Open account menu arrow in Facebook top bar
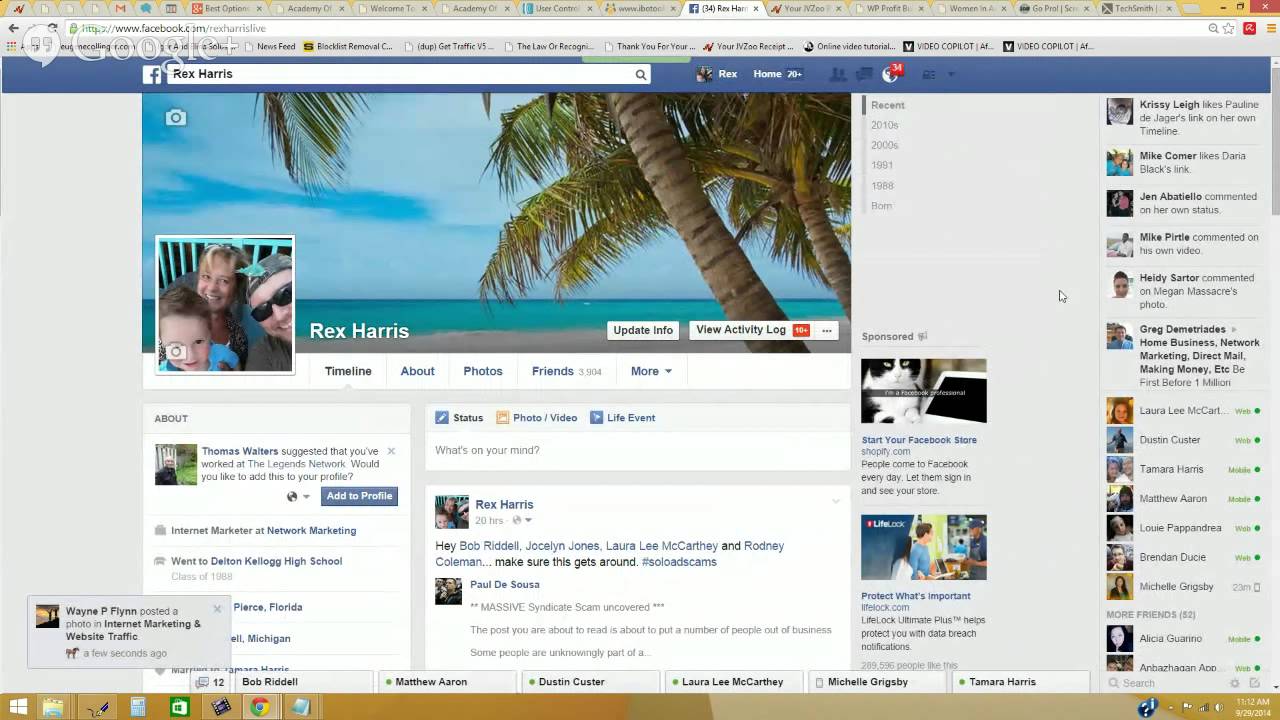The width and height of the screenshot is (1280, 720). pyautogui.click(x=951, y=74)
